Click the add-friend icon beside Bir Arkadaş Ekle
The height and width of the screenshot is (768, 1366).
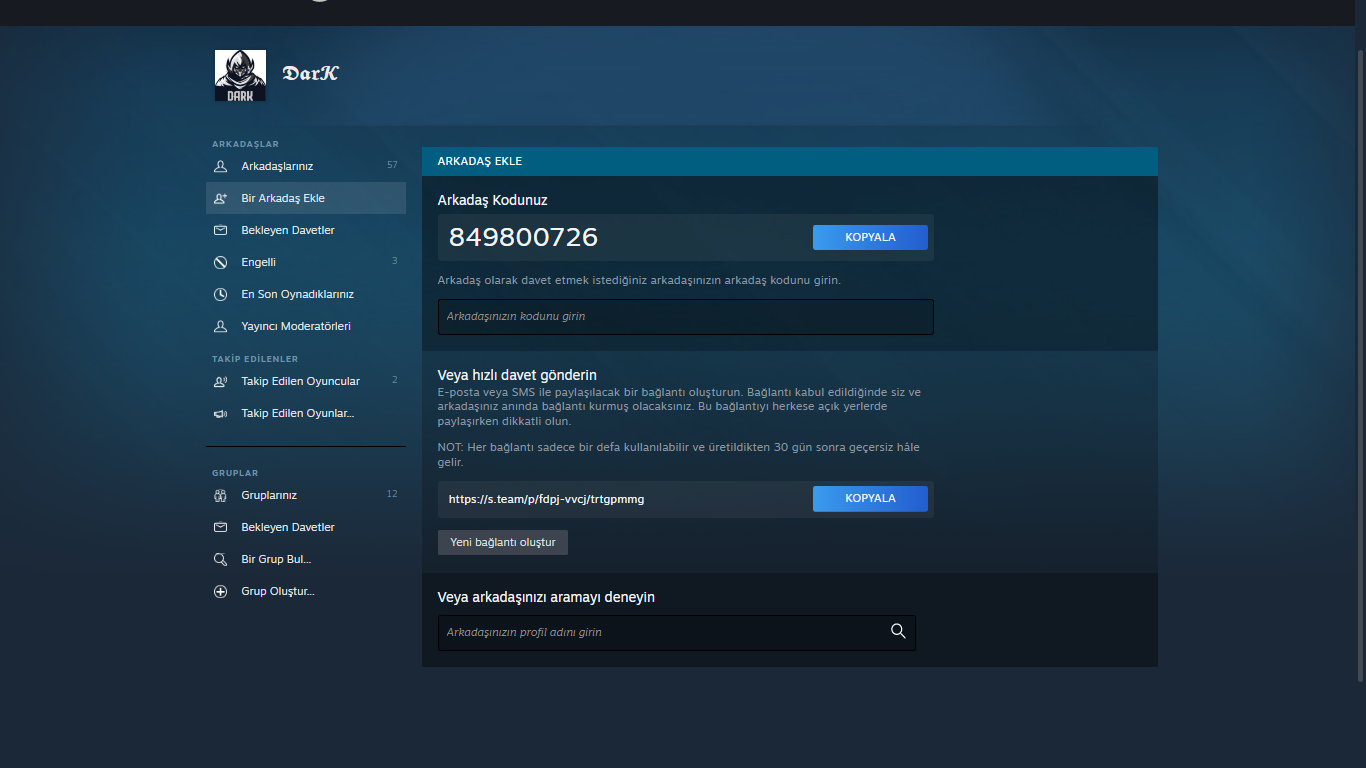pyautogui.click(x=221, y=198)
